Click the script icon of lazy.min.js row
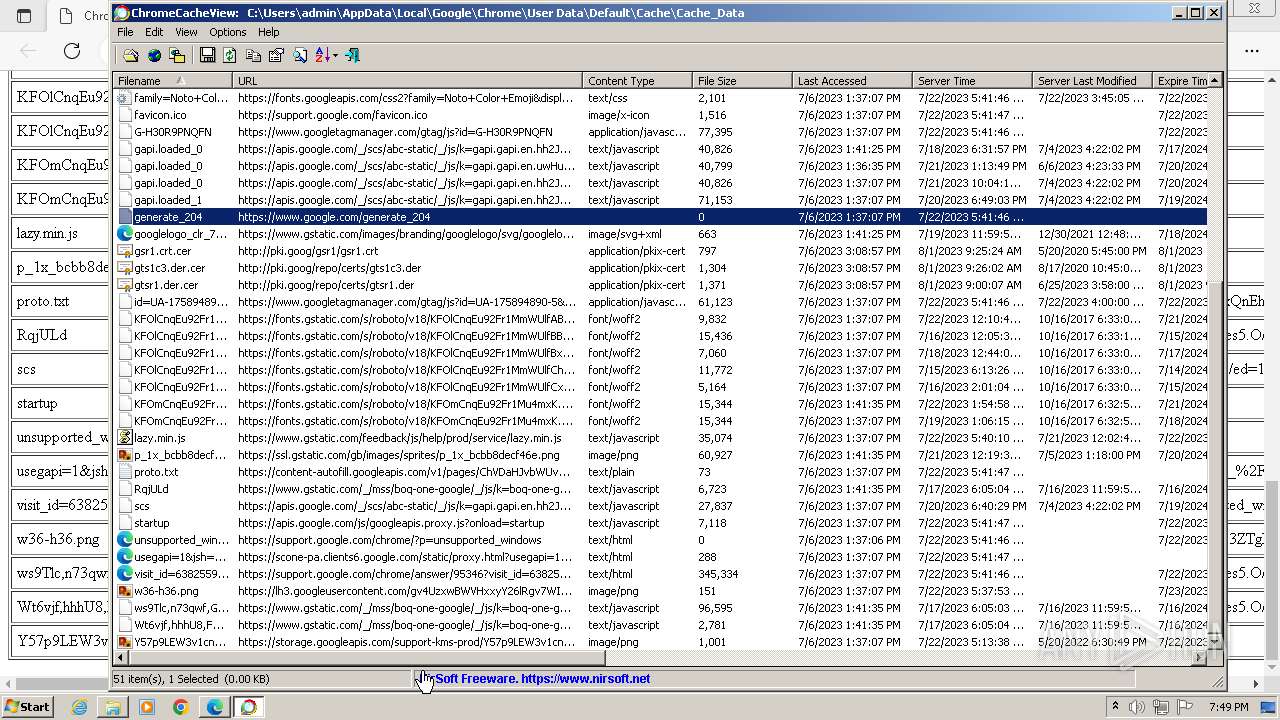The width and height of the screenshot is (1280, 720). (124, 438)
